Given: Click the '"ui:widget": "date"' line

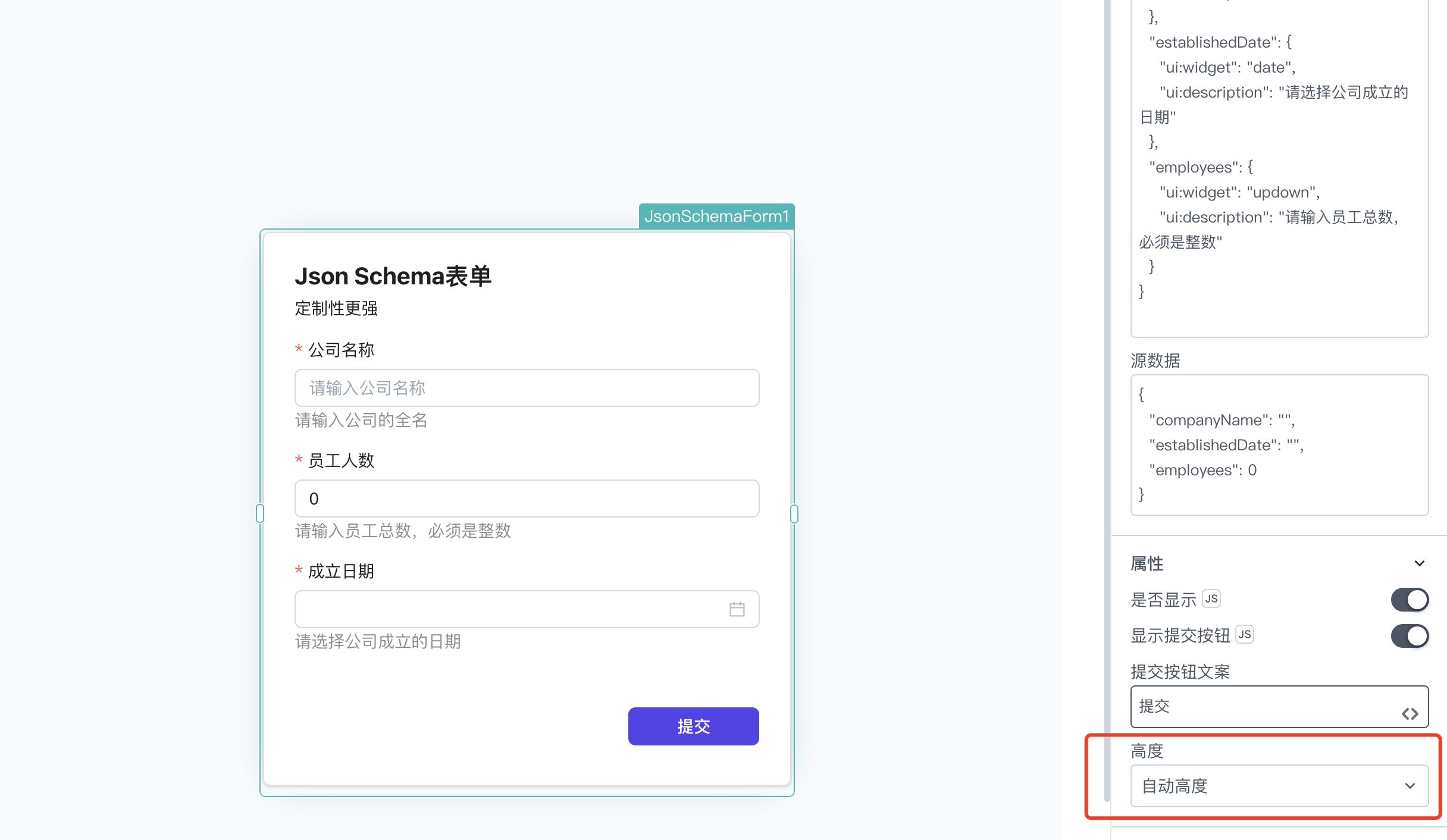Looking at the screenshot, I should (x=1227, y=67).
